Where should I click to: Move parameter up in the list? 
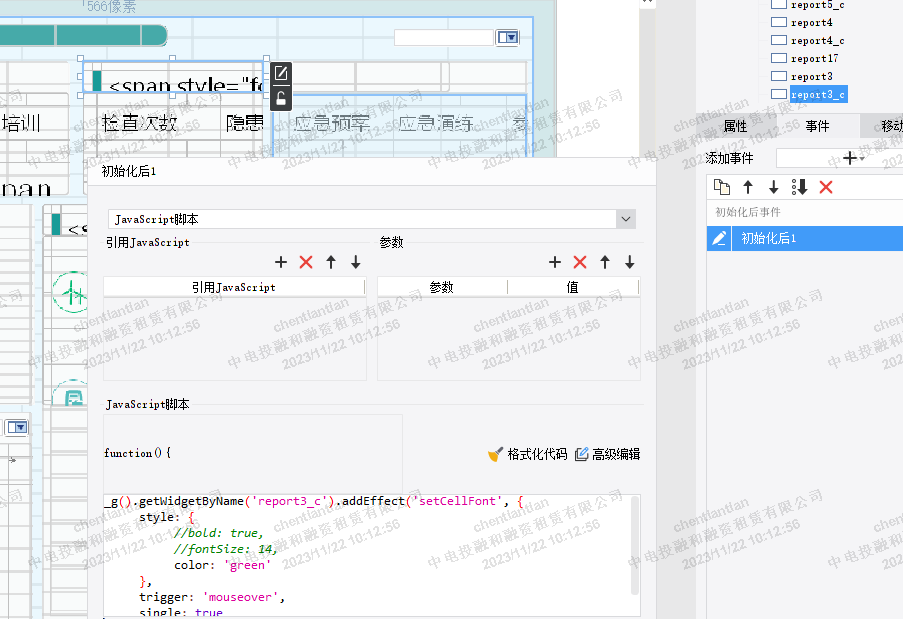pos(605,263)
